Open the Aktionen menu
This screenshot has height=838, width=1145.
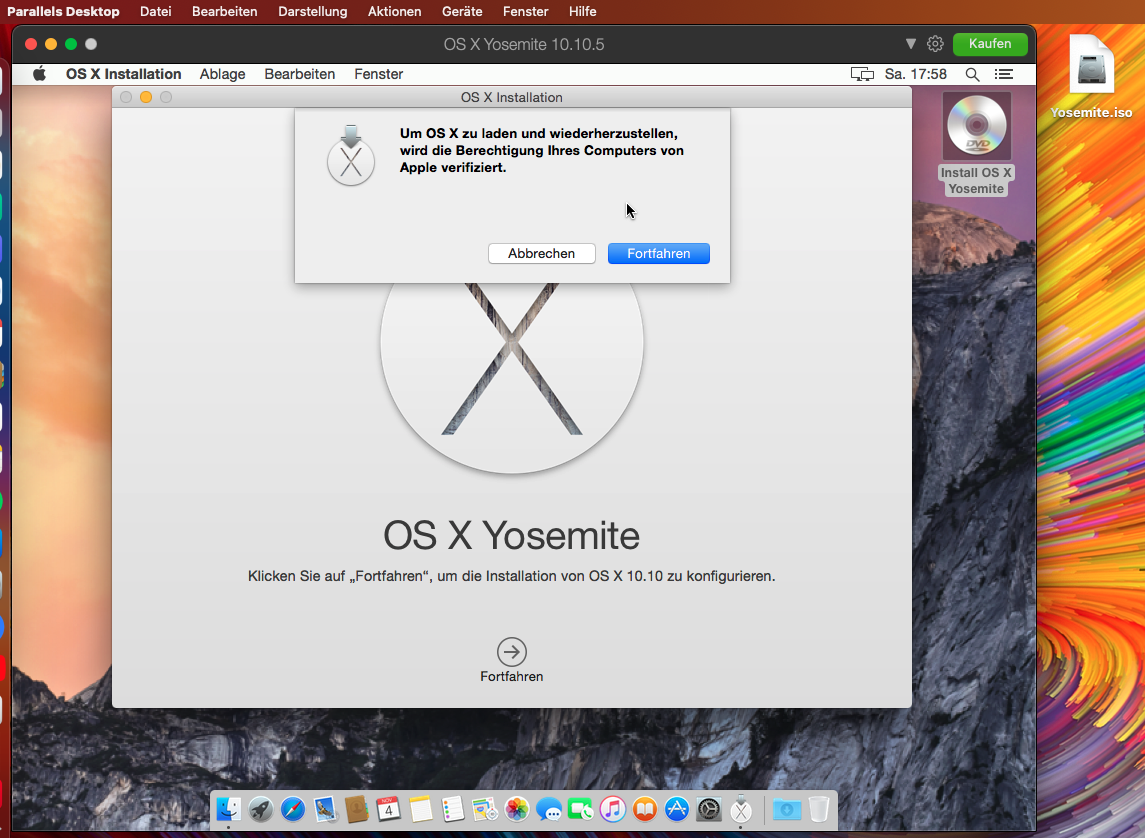point(394,12)
